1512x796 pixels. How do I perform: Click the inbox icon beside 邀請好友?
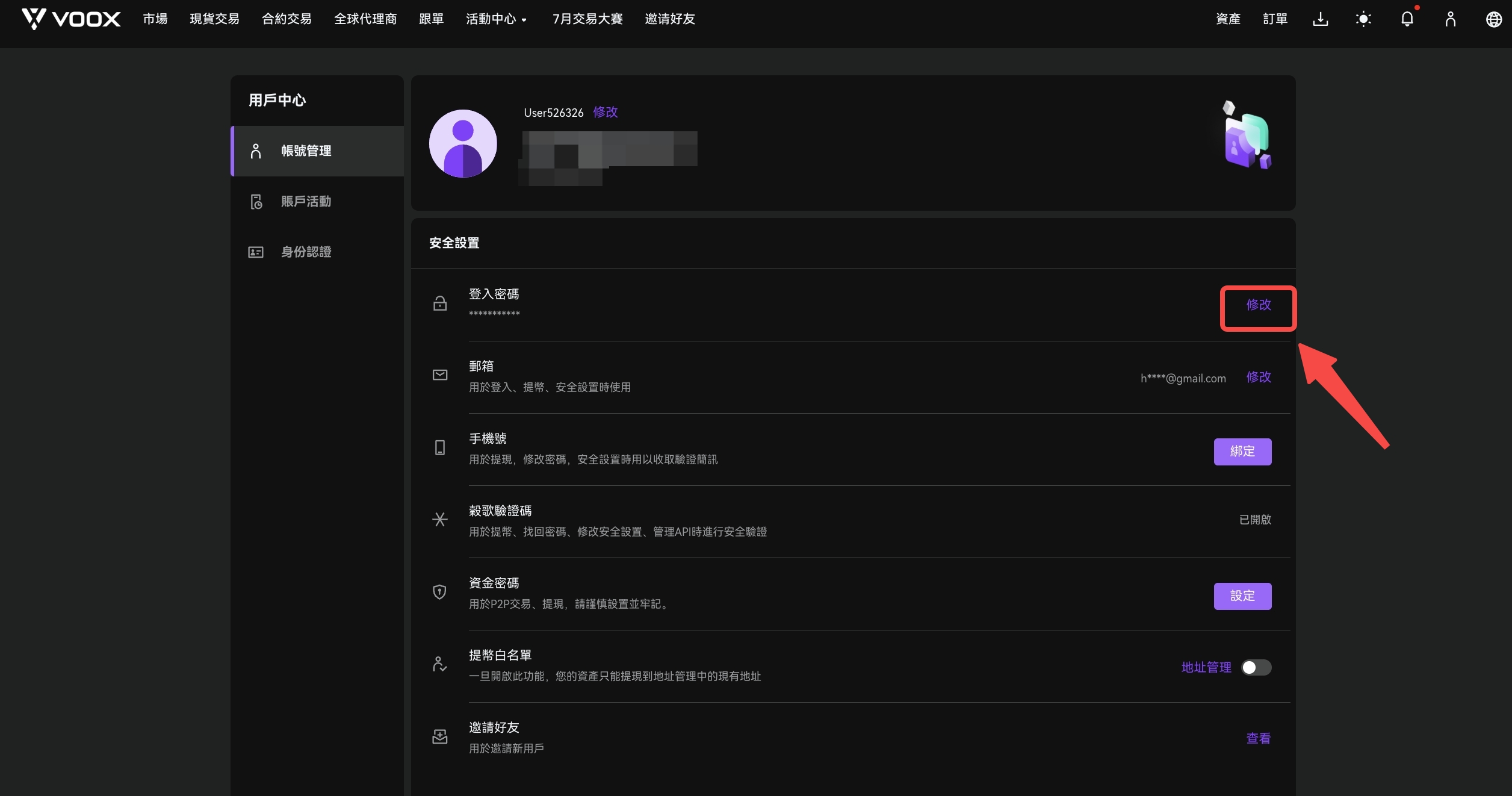pyautogui.click(x=440, y=736)
